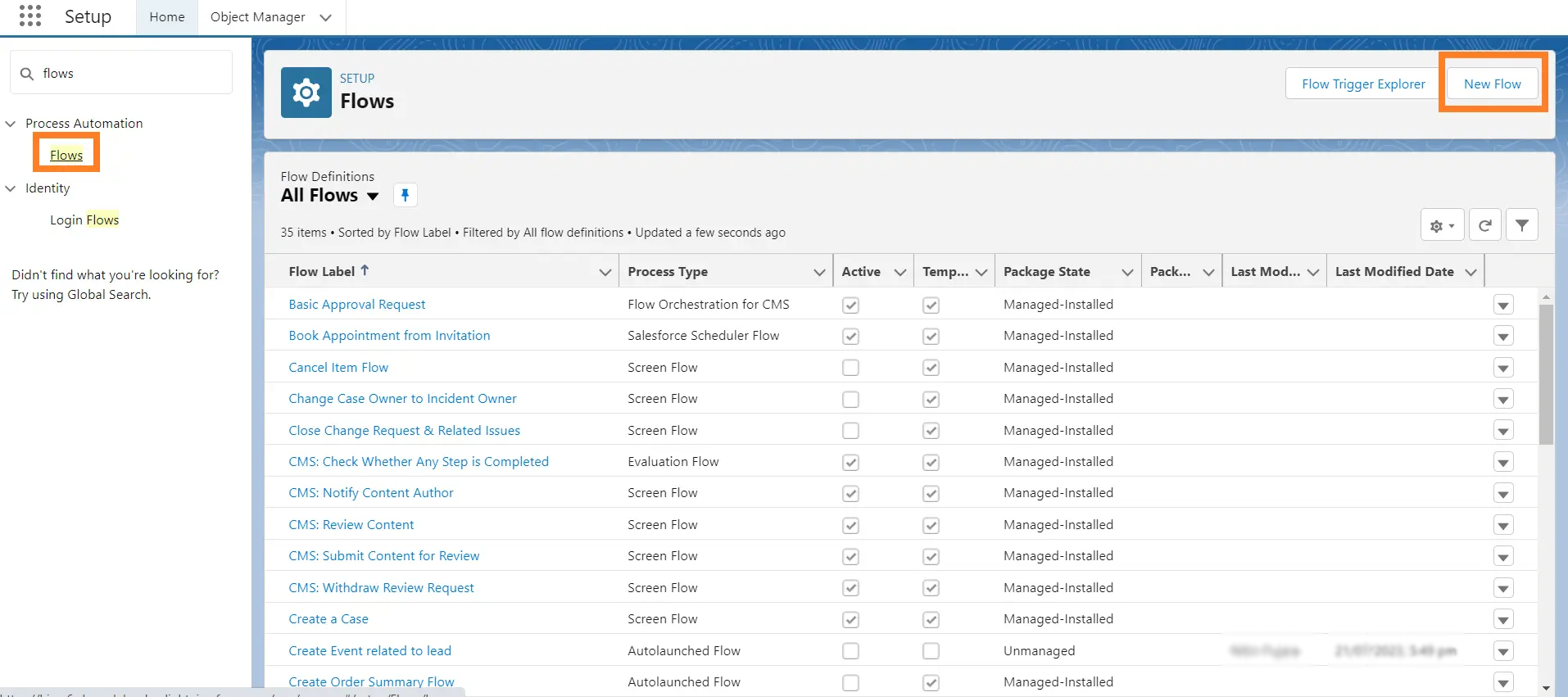Click scroll down arrow of flows list

(1546, 688)
